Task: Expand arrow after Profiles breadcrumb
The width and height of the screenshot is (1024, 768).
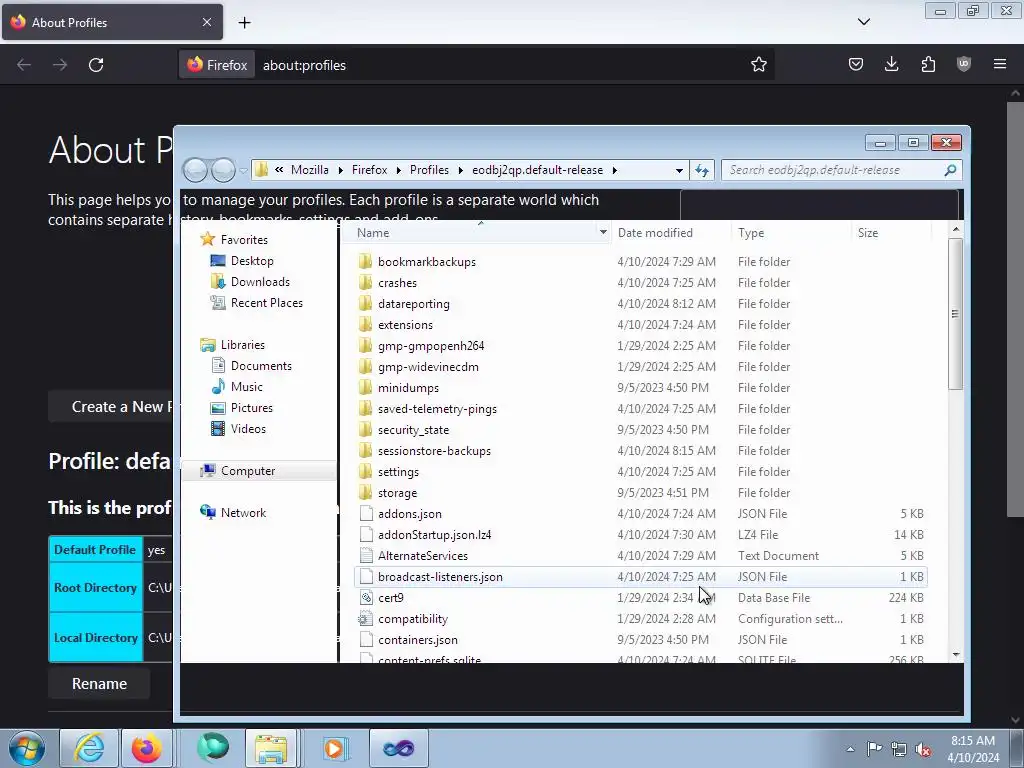Action: pos(460,170)
